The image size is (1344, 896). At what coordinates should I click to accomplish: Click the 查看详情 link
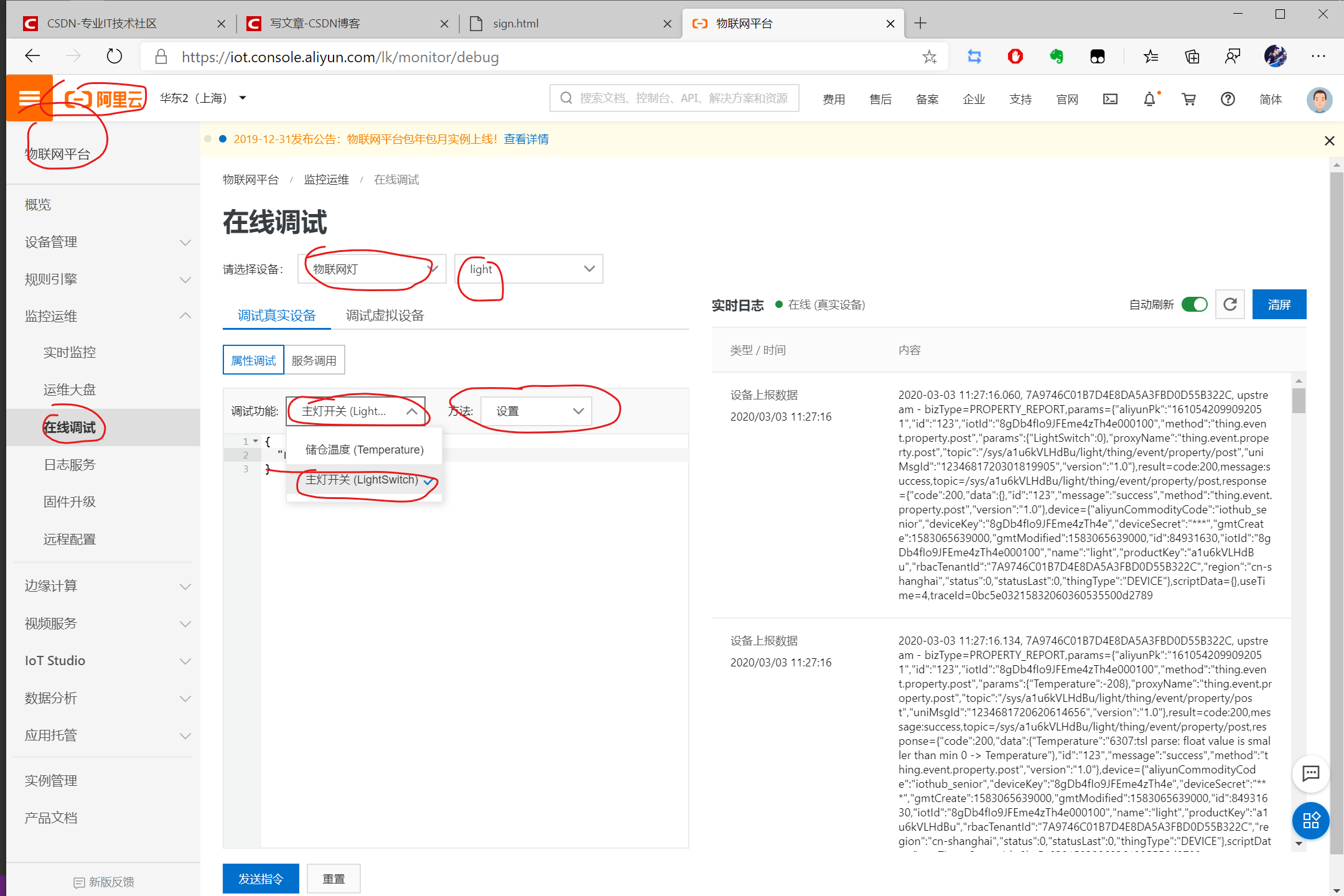coord(526,139)
